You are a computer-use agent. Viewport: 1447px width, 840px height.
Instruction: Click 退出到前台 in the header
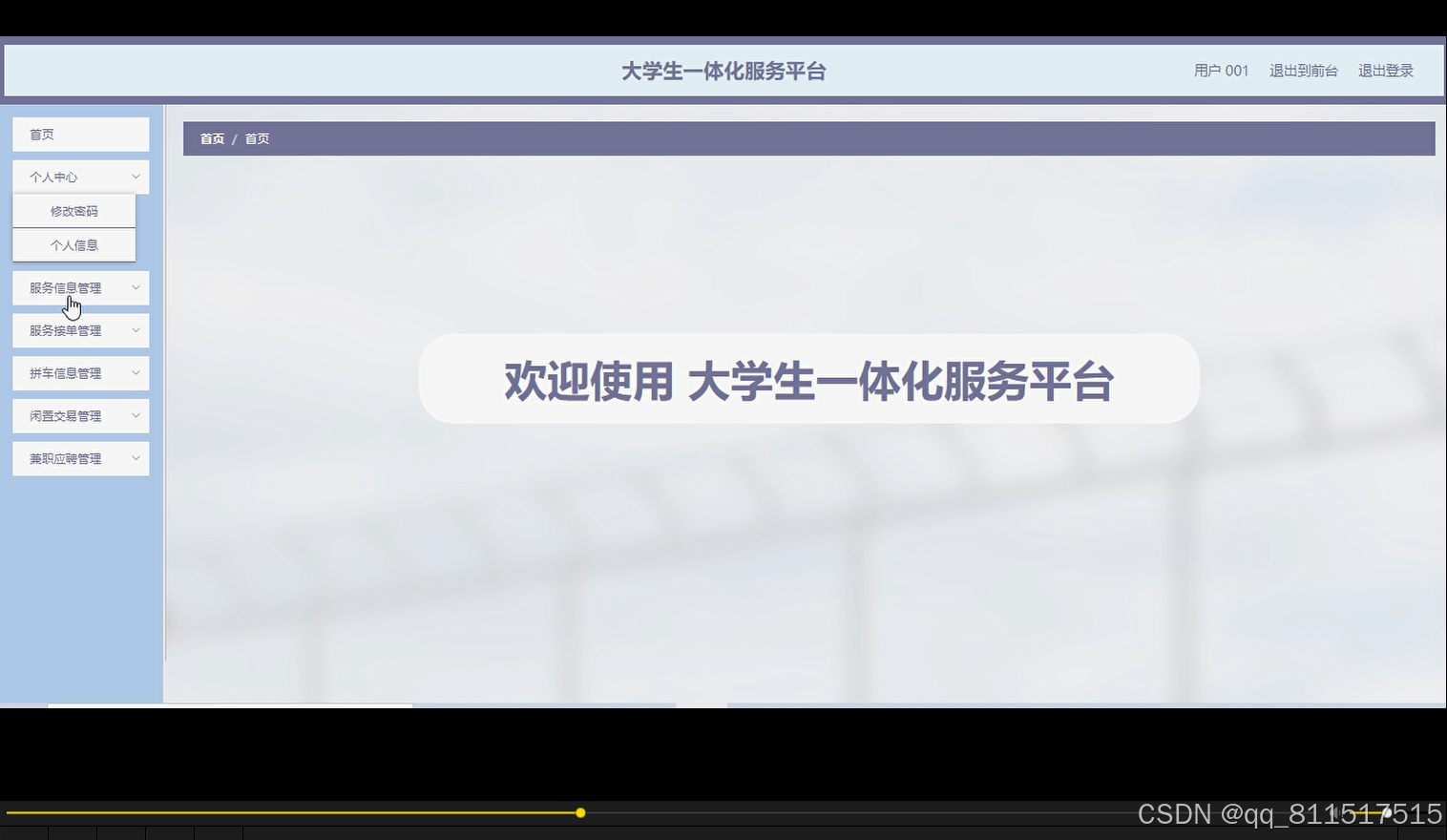click(x=1304, y=70)
